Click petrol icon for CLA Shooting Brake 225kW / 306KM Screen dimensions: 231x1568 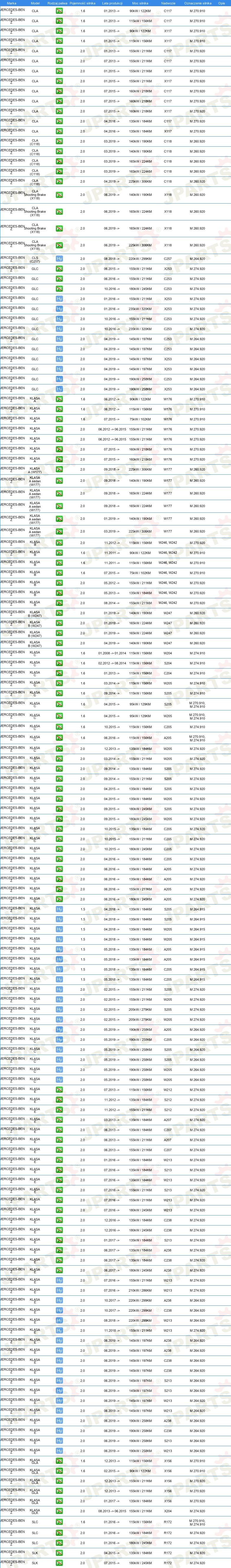pyautogui.click(x=59, y=245)
